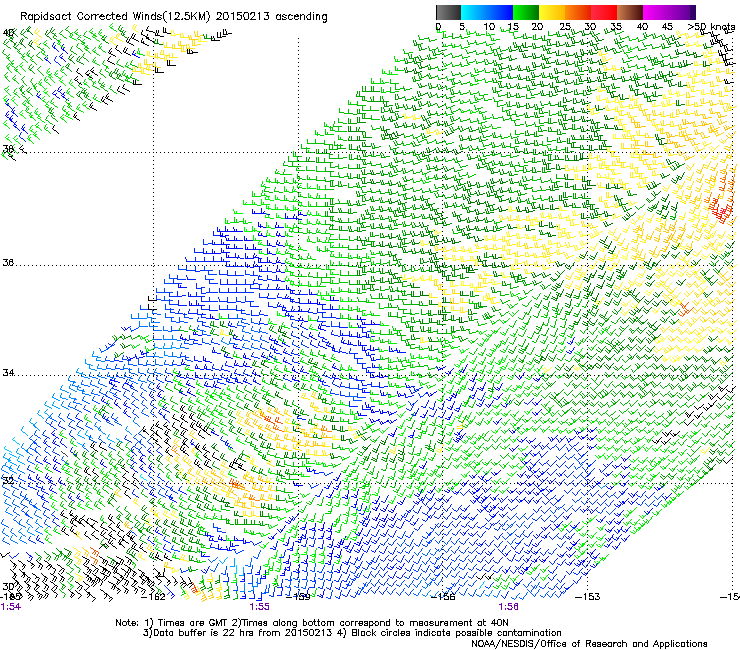Click the '>50 knots' legend label
Viewport: 740px width, 650px height.
click(x=711, y=27)
